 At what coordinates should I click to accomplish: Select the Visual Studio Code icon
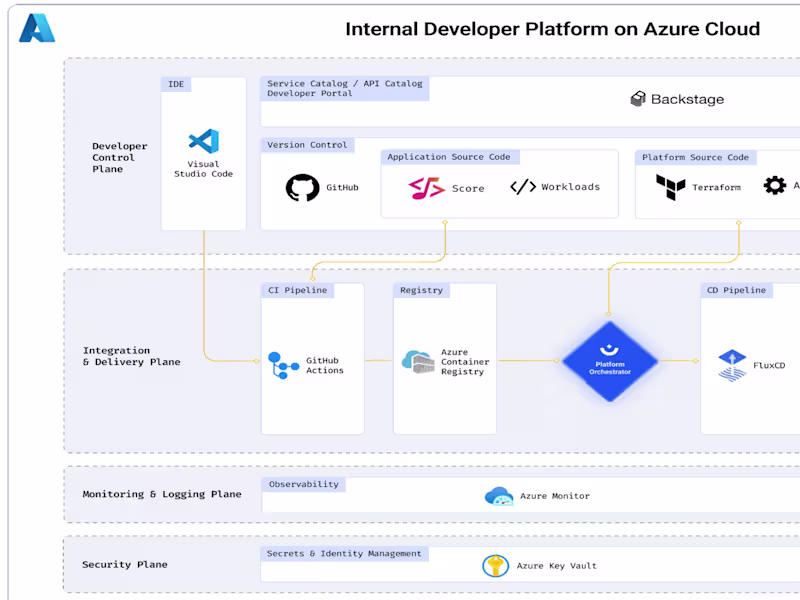[203, 140]
